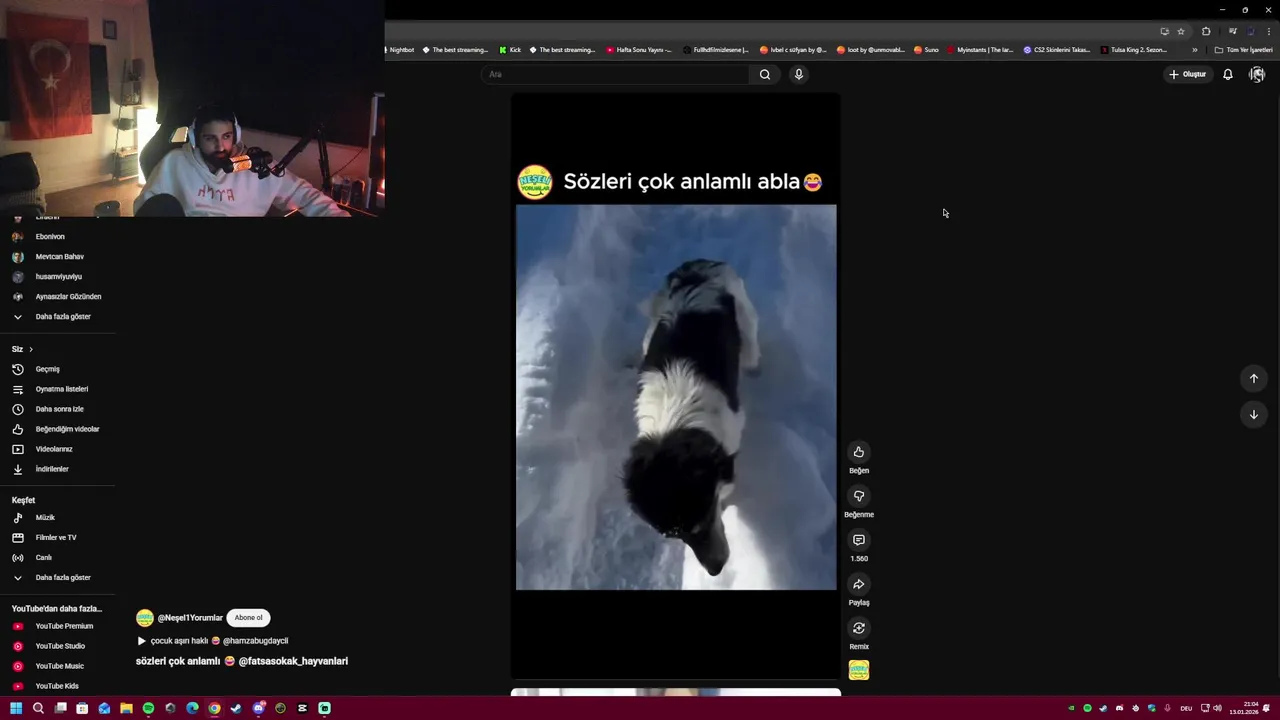Open Tüm Yer İşaretleri bookmarks folder
This screenshot has height=720, width=1280.
point(1243,50)
